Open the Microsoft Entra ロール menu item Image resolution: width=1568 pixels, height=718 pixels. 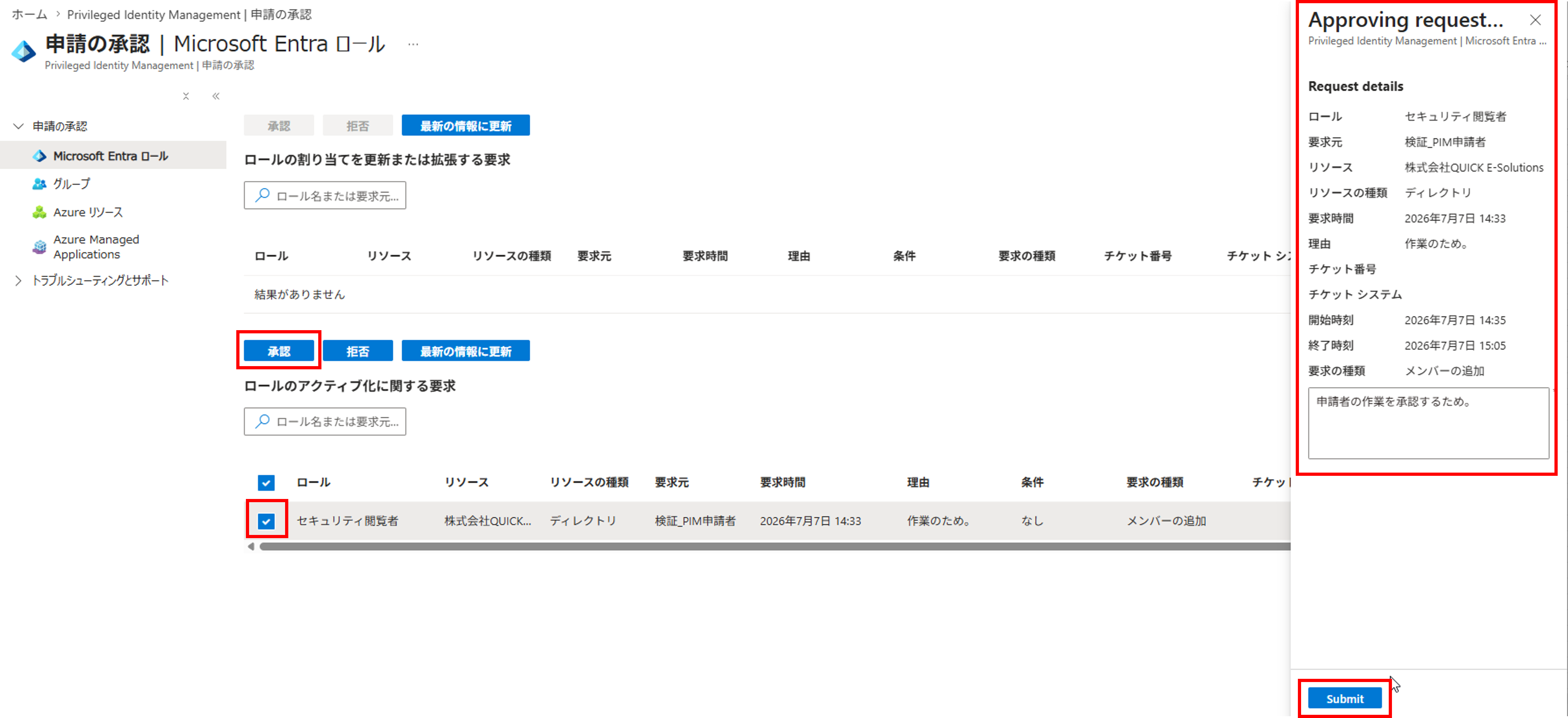[113, 156]
